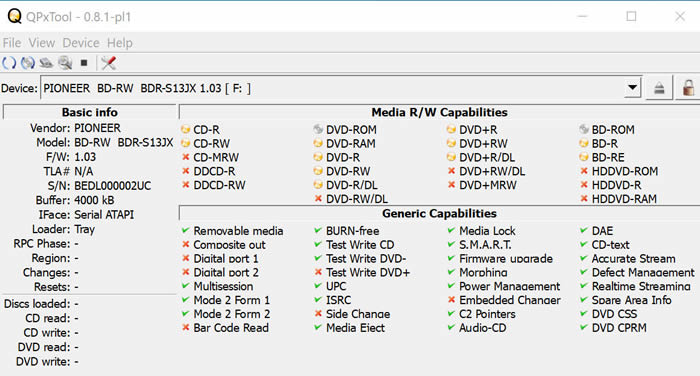Click the firmware value 1.03
This screenshot has height=376, width=700.
(x=85, y=157)
